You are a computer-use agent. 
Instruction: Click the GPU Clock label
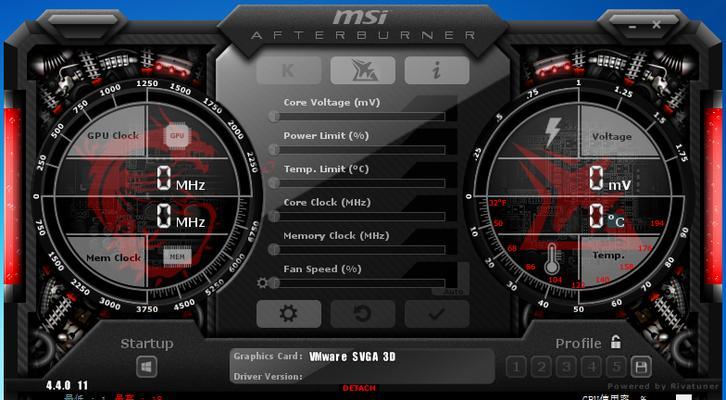point(113,136)
